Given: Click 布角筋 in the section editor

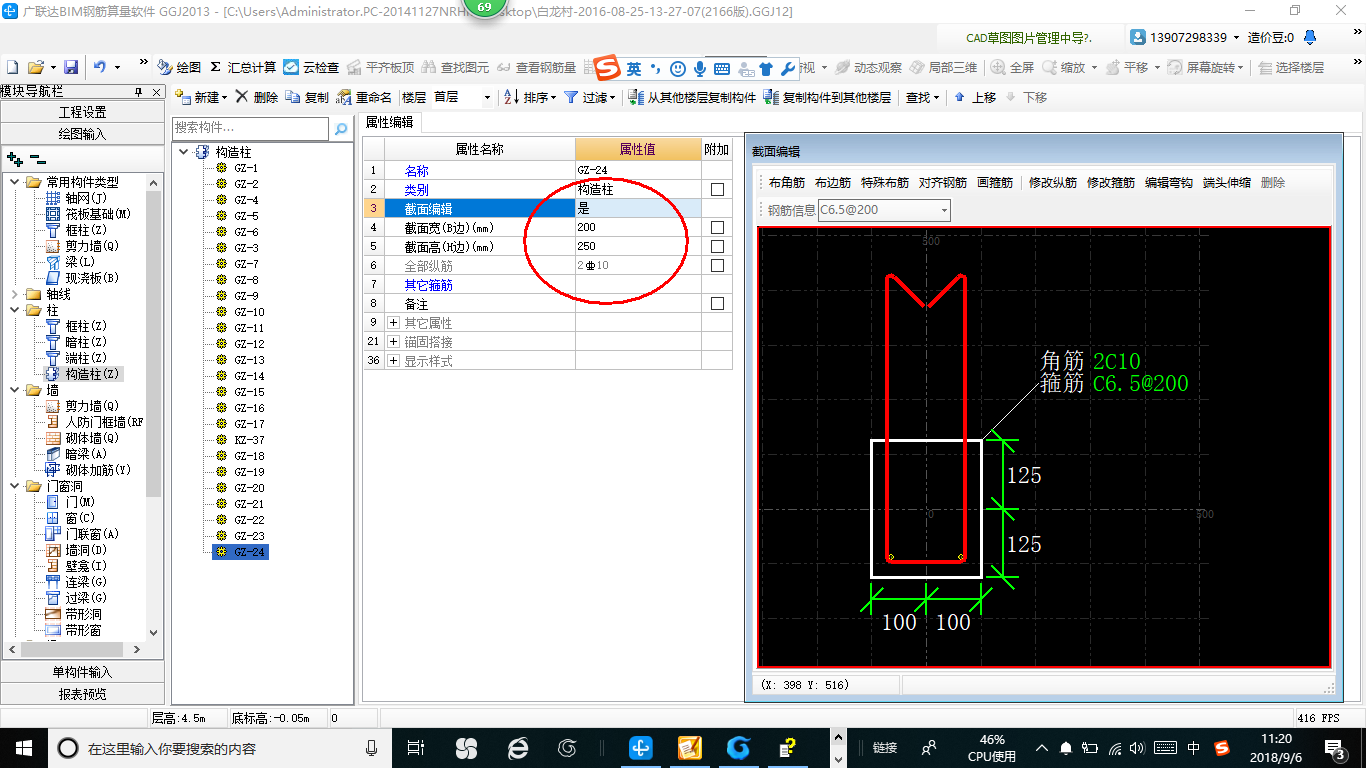Looking at the screenshot, I should [786, 183].
